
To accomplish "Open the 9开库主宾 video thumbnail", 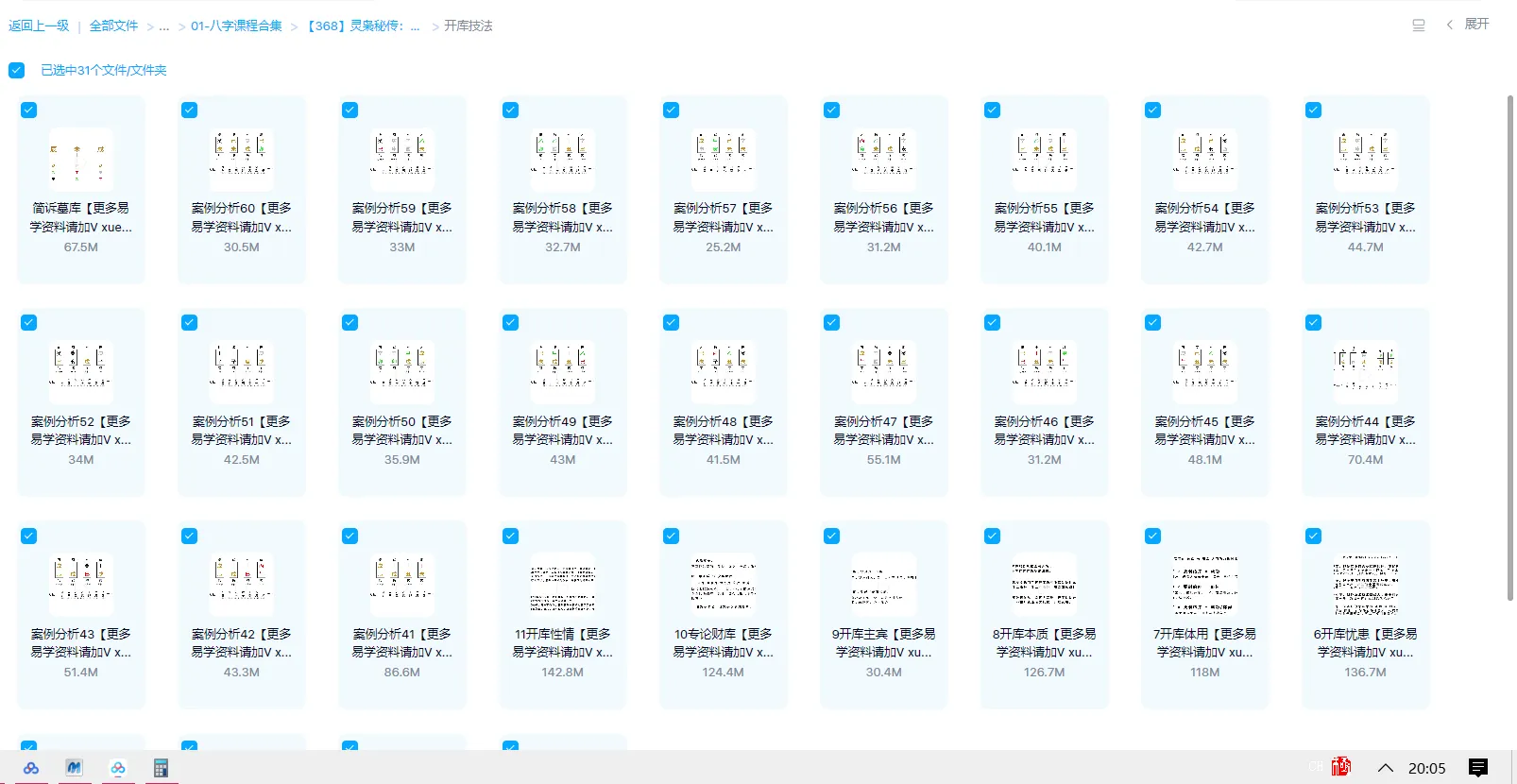I will pos(884,585).
